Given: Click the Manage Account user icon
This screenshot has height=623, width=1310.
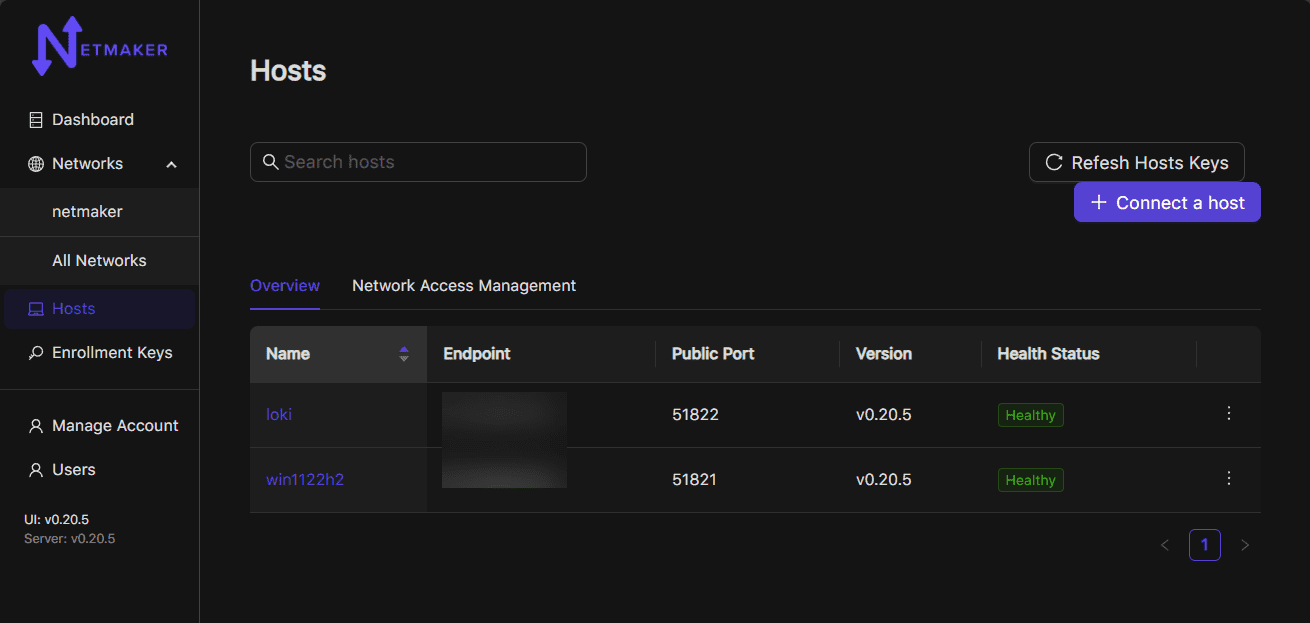Looking at the screenshot, I should 36,426.
